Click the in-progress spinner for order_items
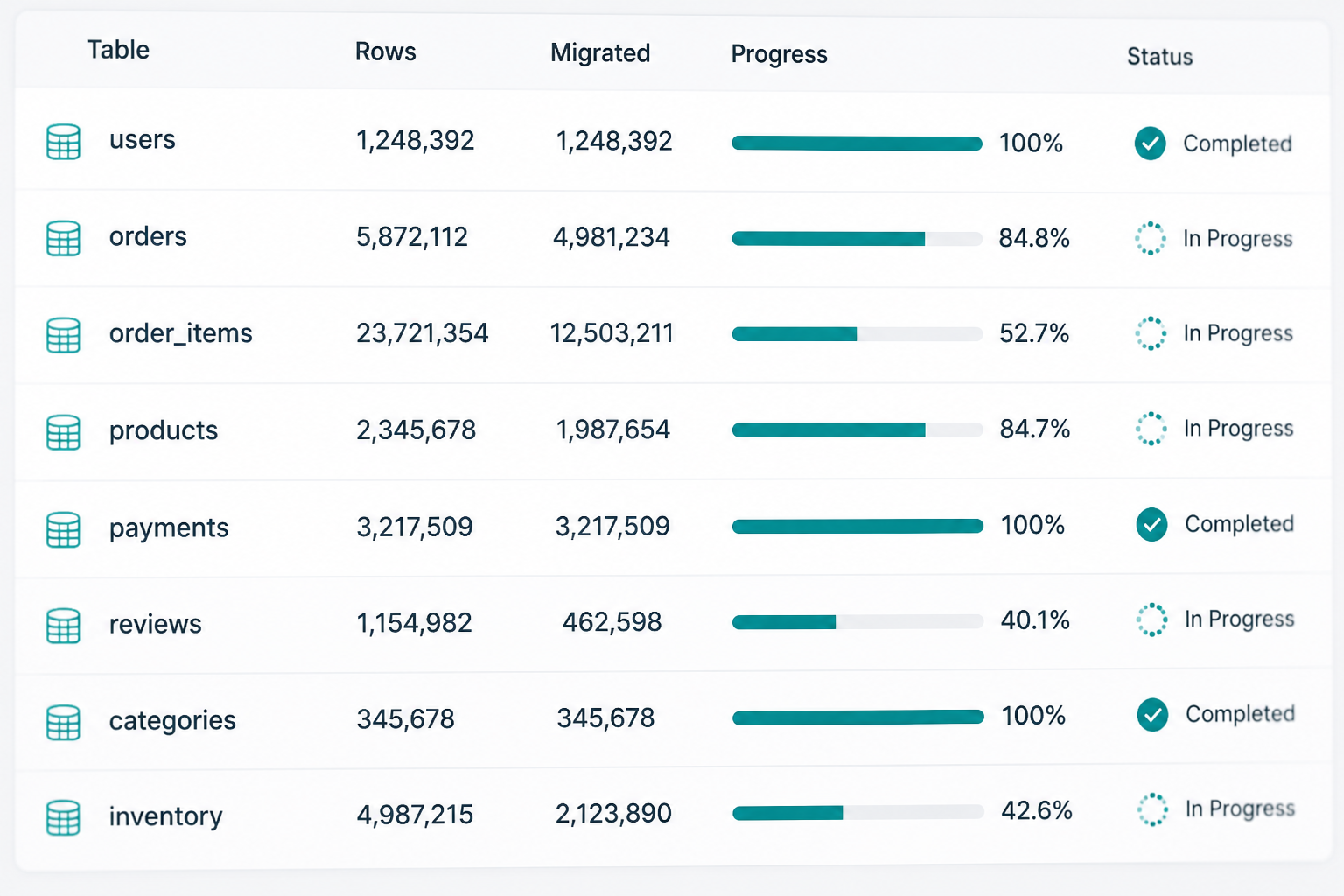The width and height of the screenshot is (1344, 896). pos(1151,333)
